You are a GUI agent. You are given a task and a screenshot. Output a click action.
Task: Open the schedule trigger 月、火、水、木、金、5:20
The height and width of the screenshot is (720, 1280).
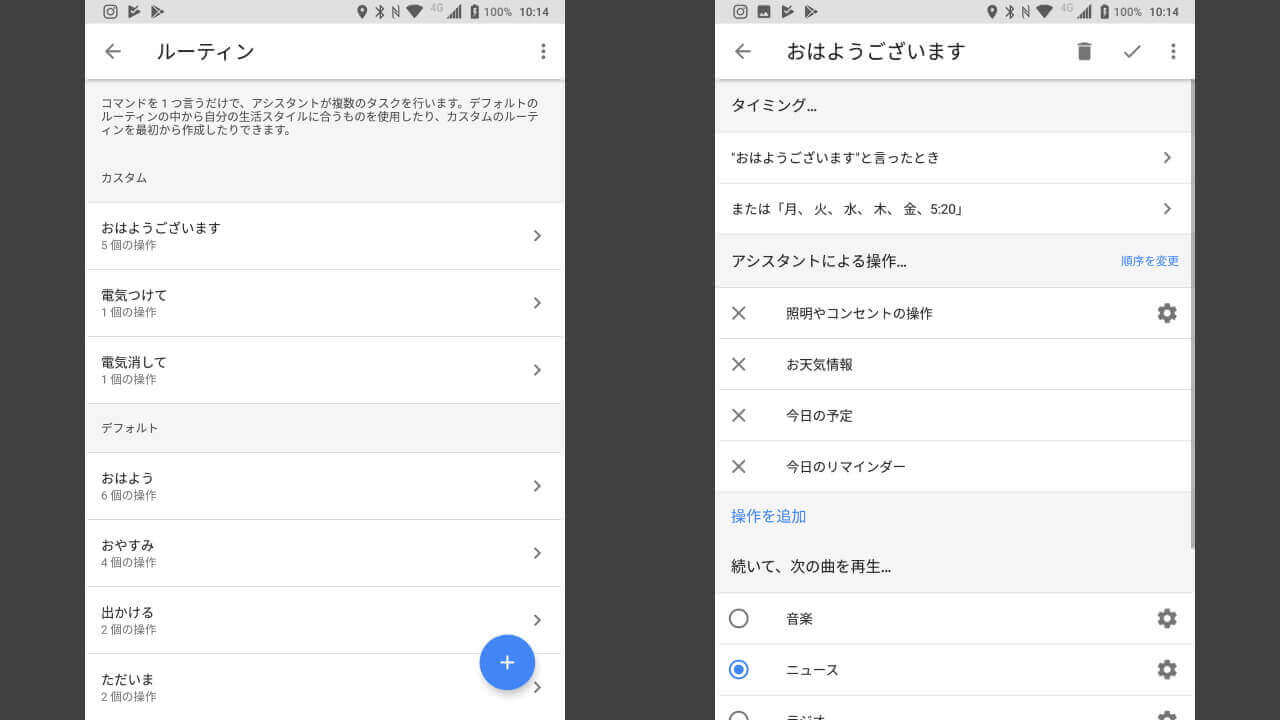[x=953, y=209]
